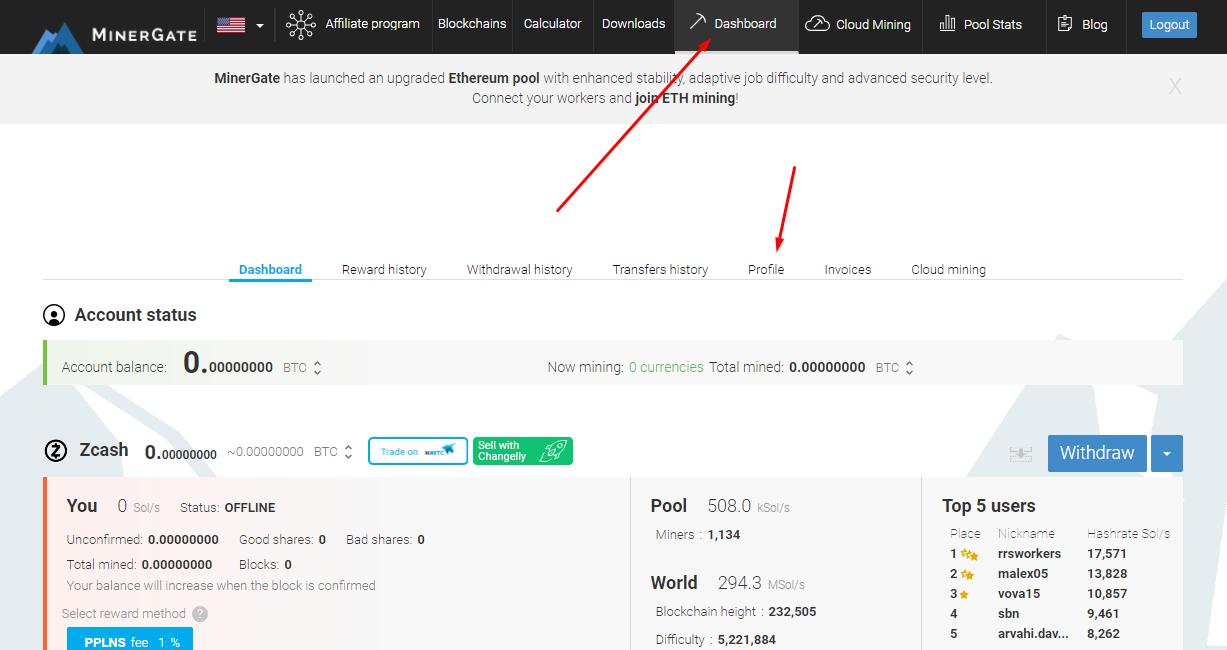
Task: Open the US flag language selector
Action: pos(240,25)
